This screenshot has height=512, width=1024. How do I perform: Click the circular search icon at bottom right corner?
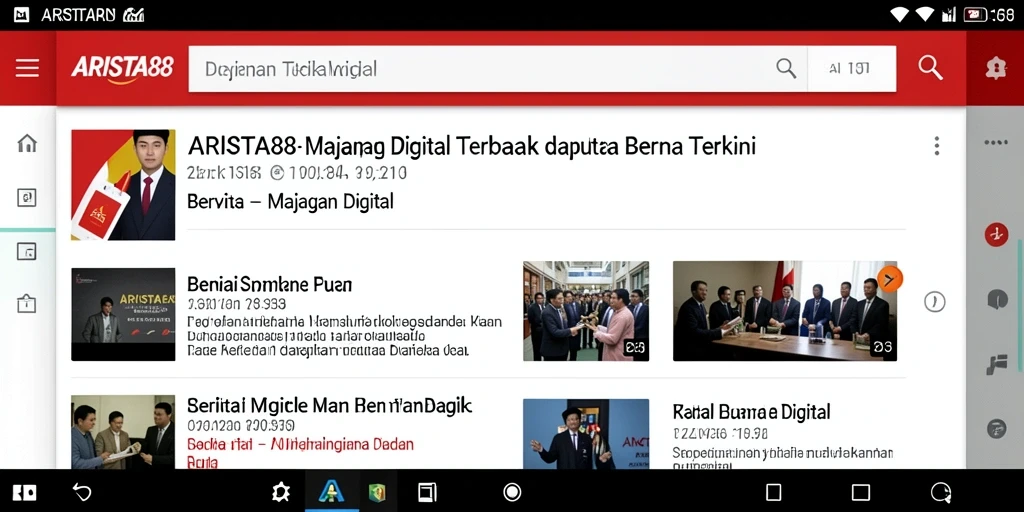coord(941,492)
